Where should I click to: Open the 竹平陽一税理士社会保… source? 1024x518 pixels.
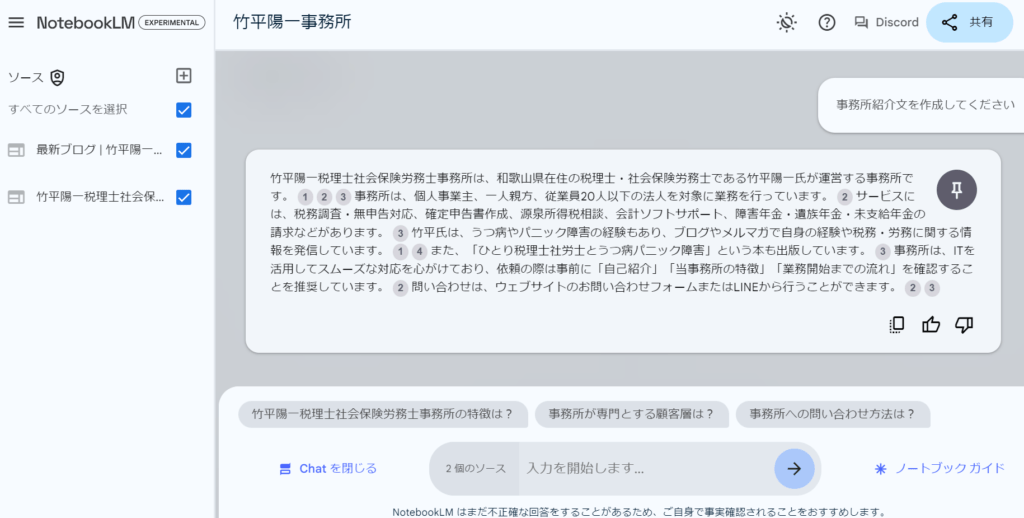100,197
